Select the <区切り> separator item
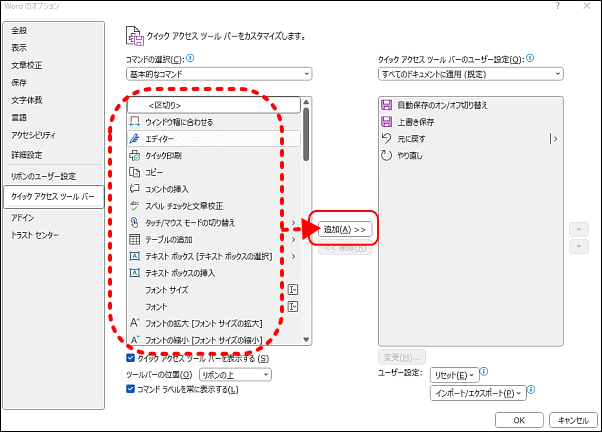Viewport: 602px width, 432px height. pyautogui.click(x=214, y=105)
